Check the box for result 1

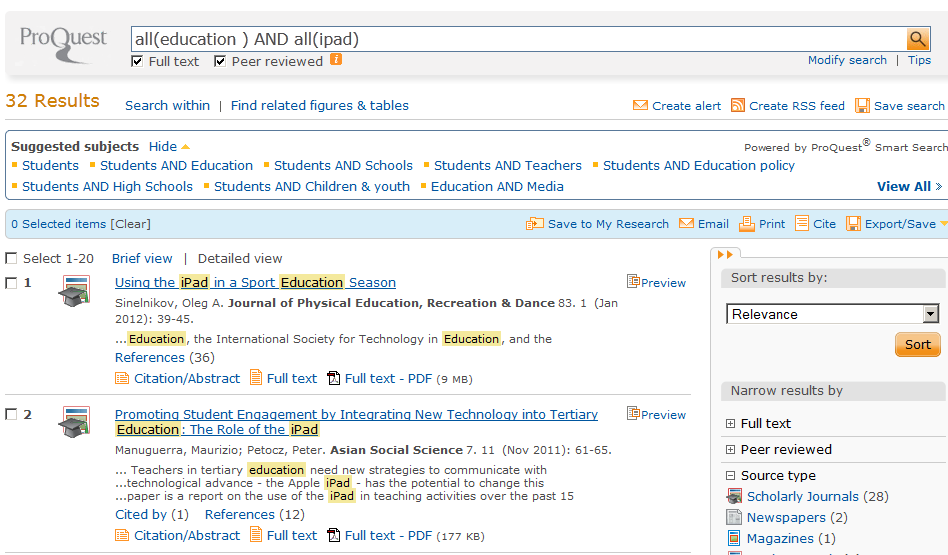pos(11,282)
